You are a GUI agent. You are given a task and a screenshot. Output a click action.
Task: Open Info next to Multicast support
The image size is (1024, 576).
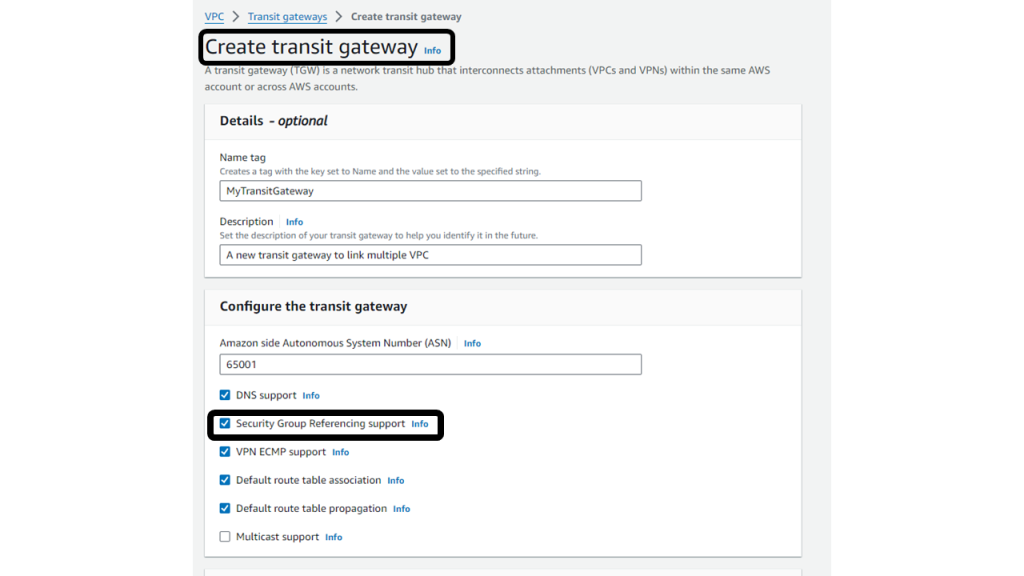pos(333,536)
